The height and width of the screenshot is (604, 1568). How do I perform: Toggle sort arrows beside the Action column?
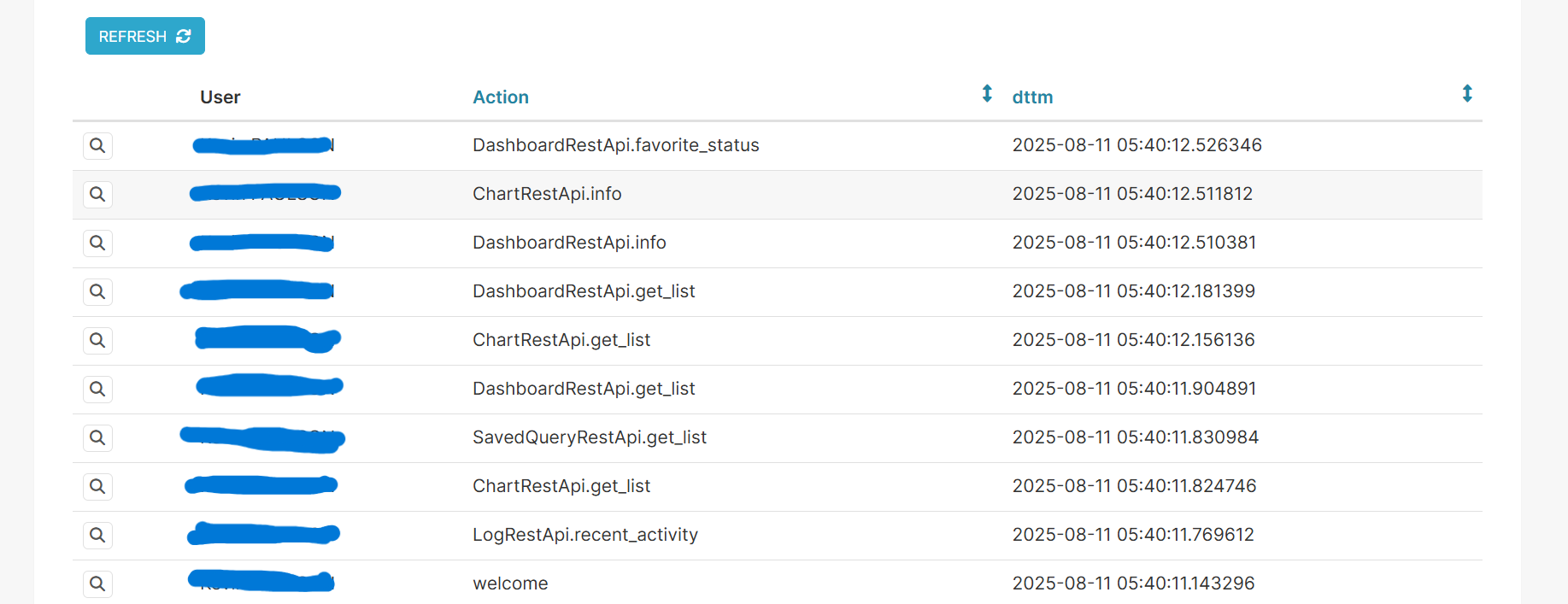[987, 94]
